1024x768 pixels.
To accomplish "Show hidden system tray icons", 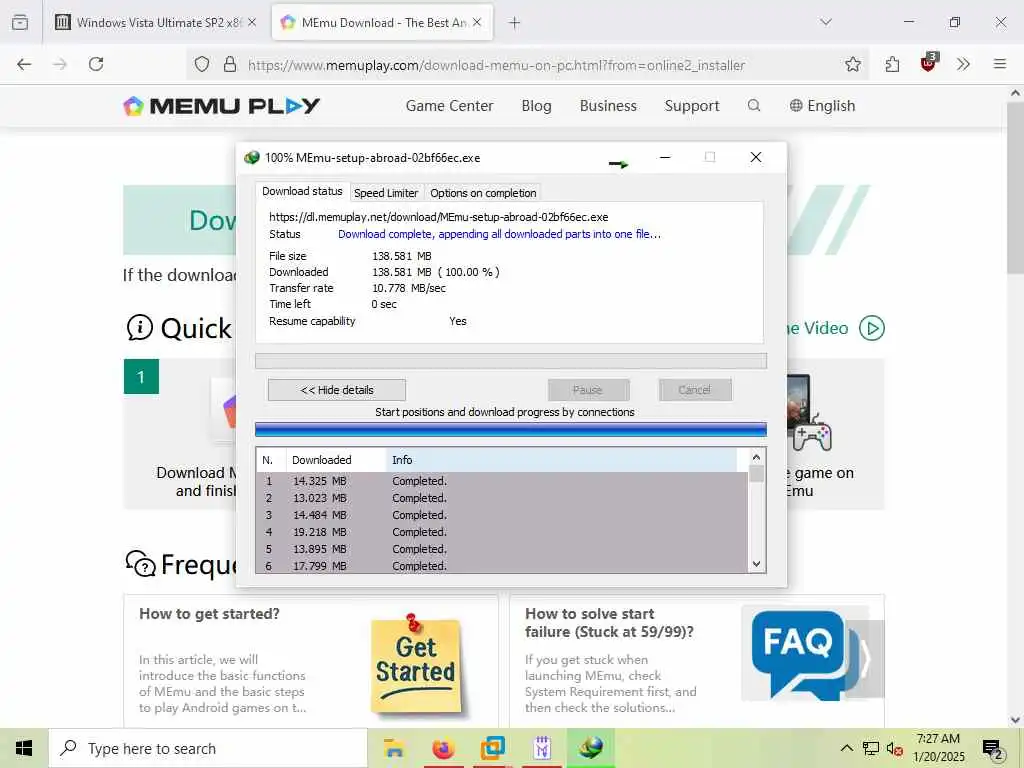I will point(846,748).
